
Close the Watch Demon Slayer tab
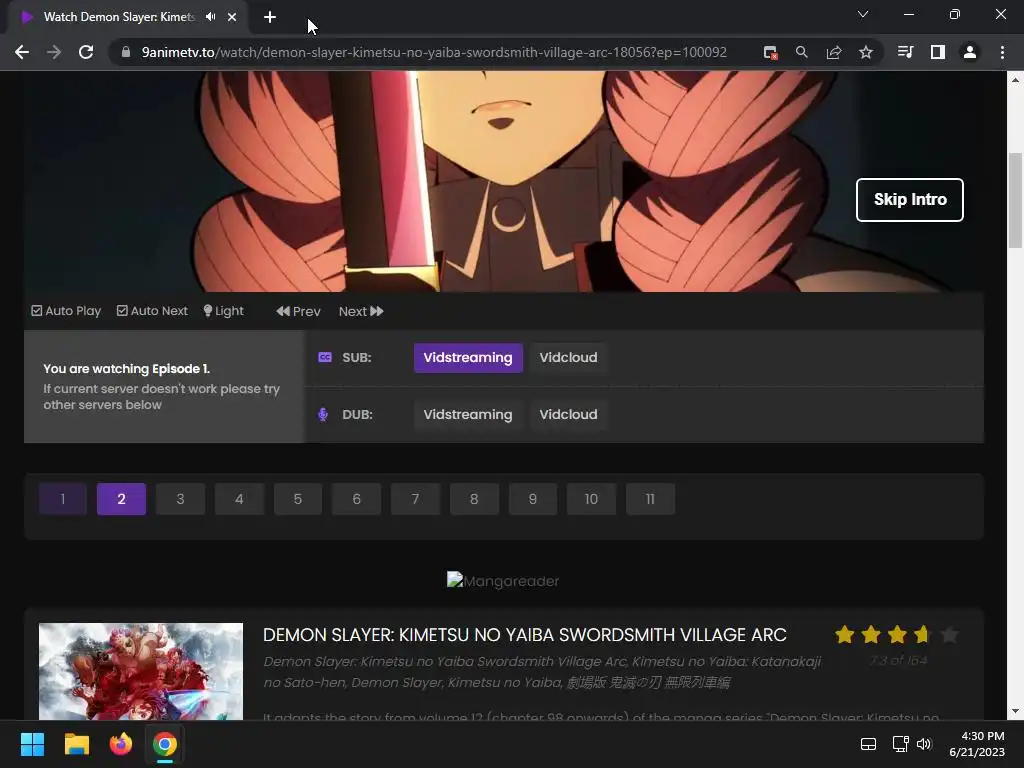(x=232, y=17)
